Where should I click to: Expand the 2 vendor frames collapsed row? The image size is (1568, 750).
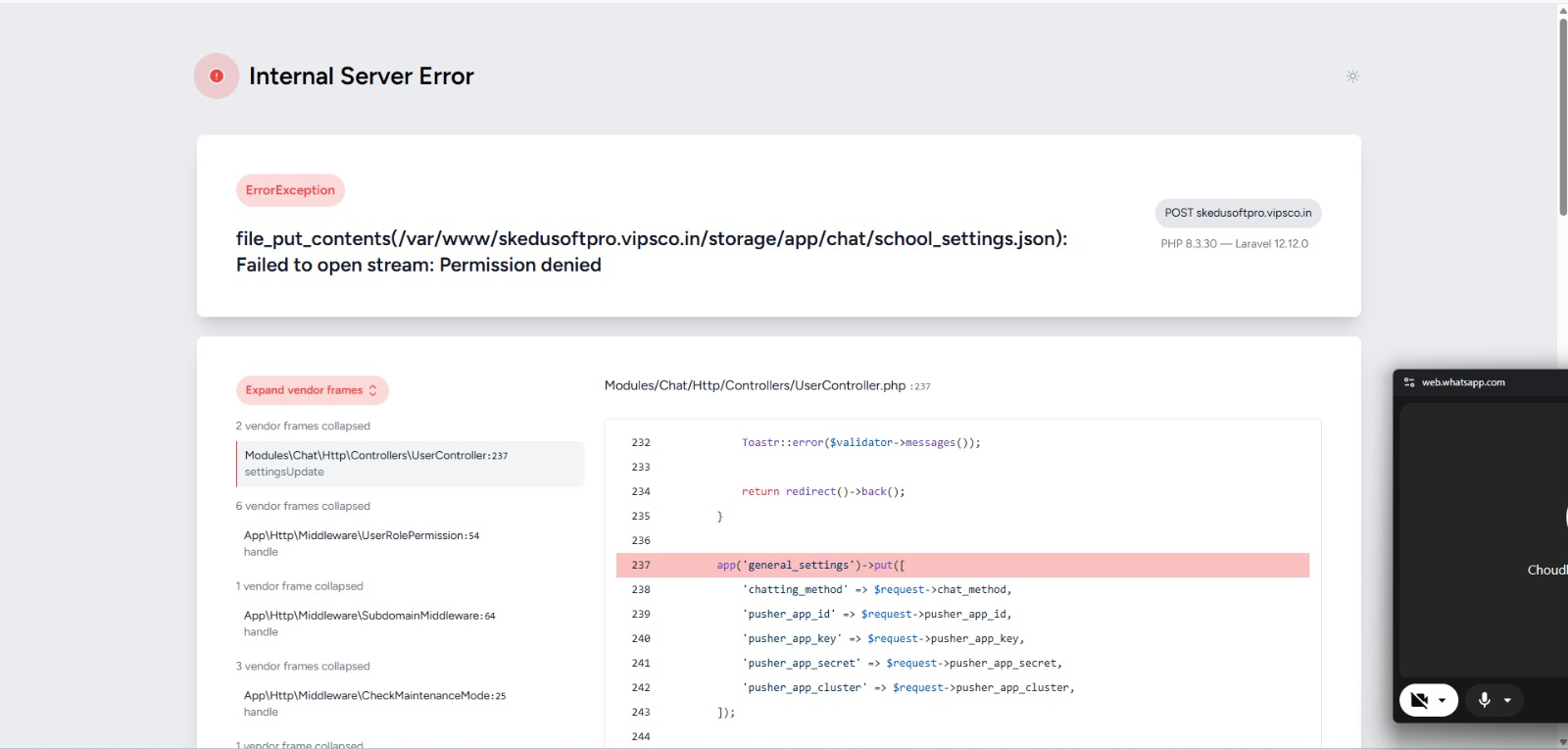(303, 426)
